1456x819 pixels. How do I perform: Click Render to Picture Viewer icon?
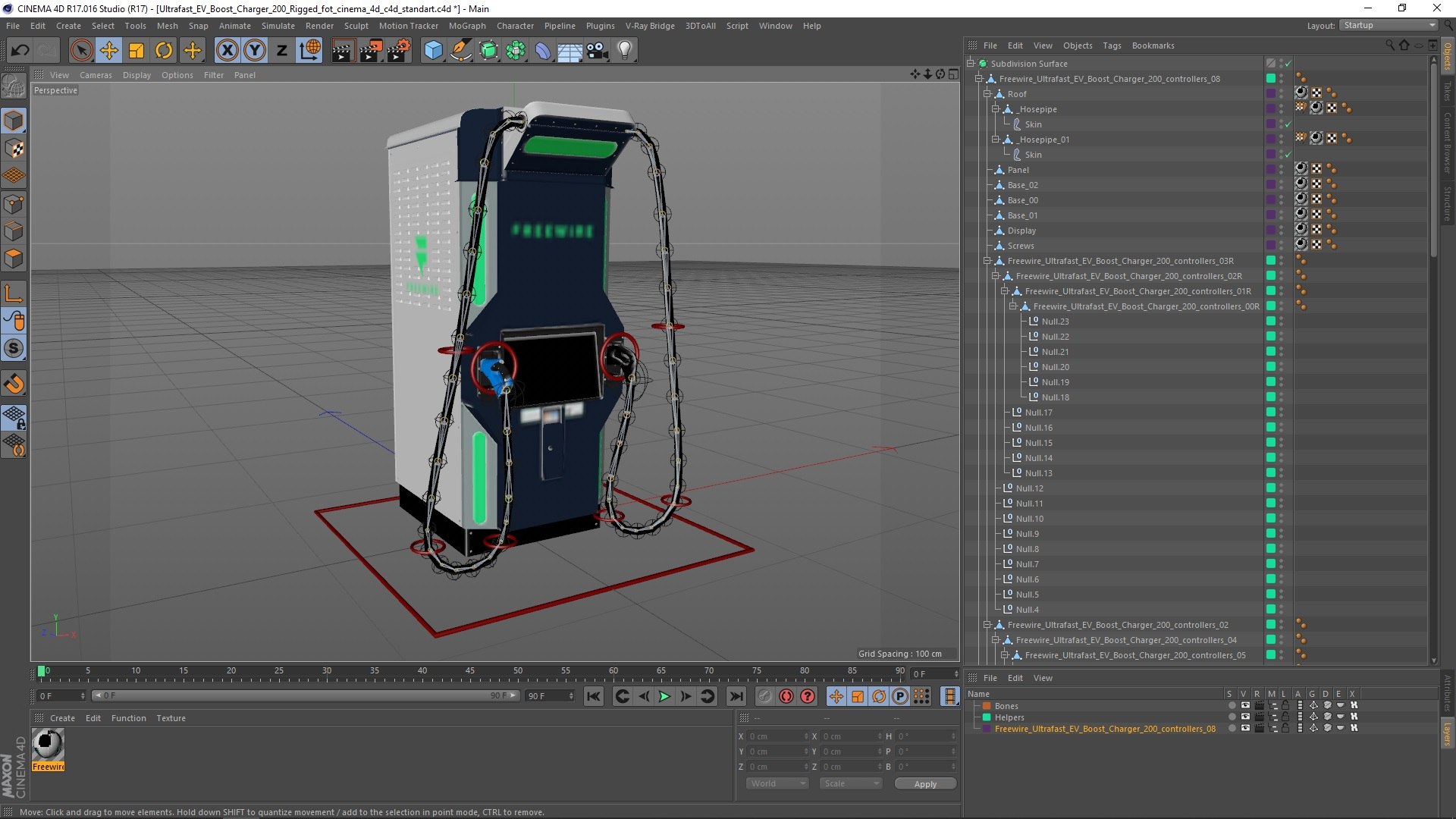370,51
